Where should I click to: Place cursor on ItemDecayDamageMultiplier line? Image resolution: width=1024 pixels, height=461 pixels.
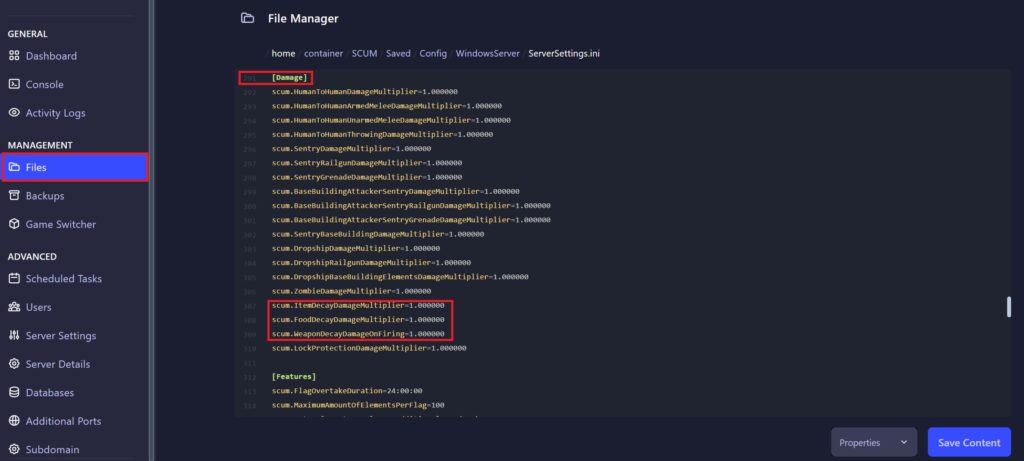click(x=358, y=305)
